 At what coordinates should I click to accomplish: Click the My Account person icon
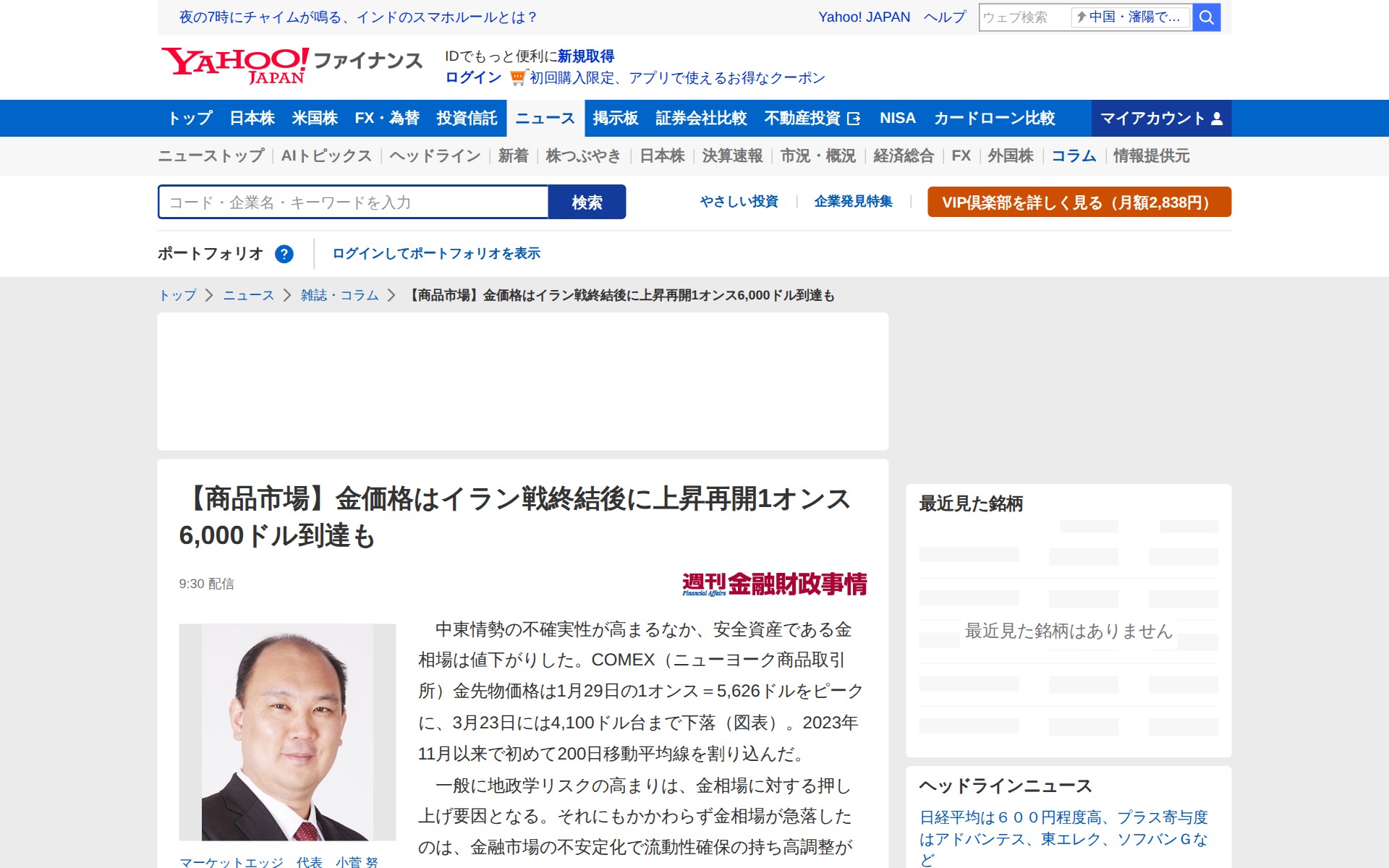click(x=1217, y=119)
